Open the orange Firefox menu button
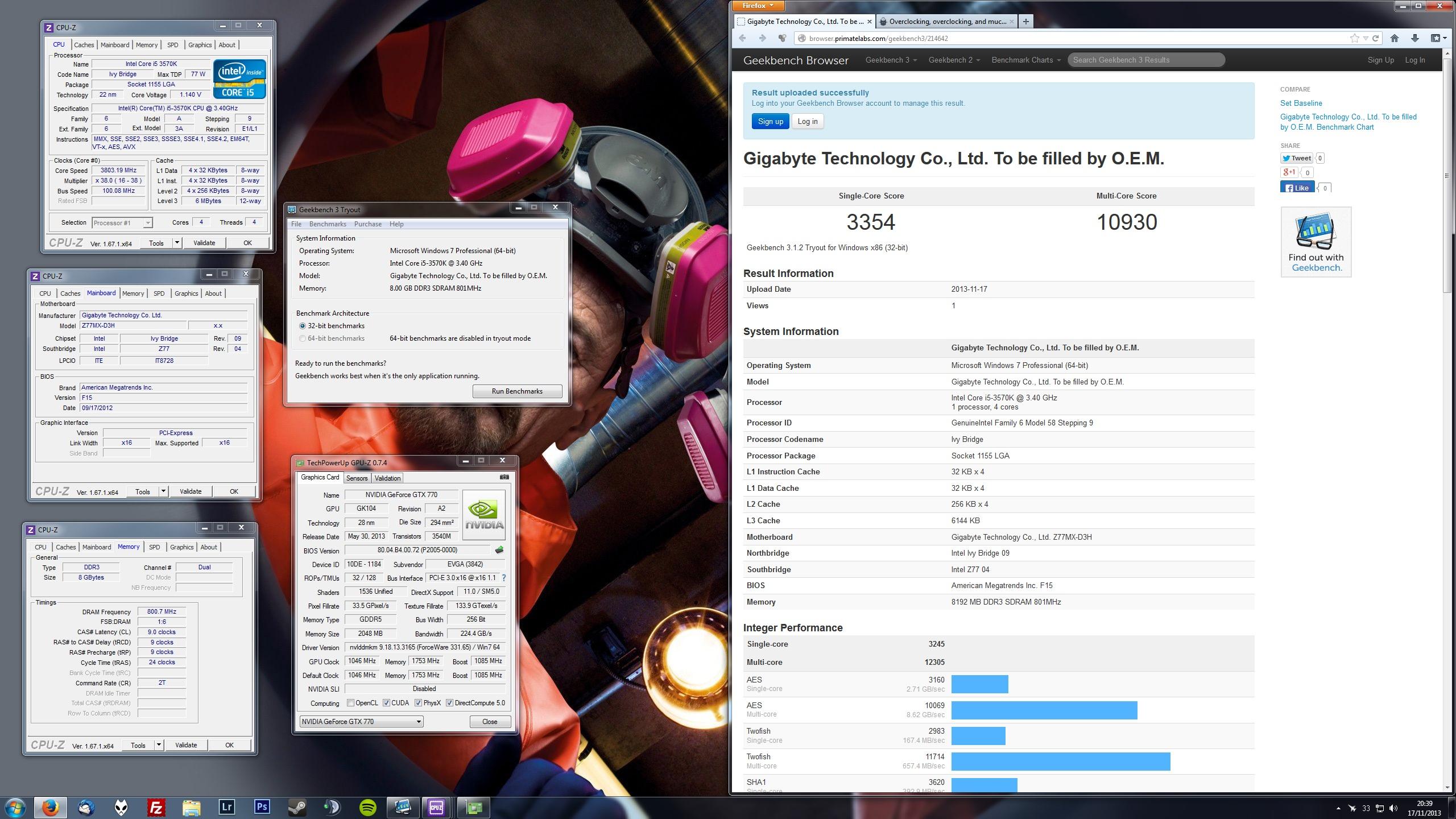 [758, 6]
